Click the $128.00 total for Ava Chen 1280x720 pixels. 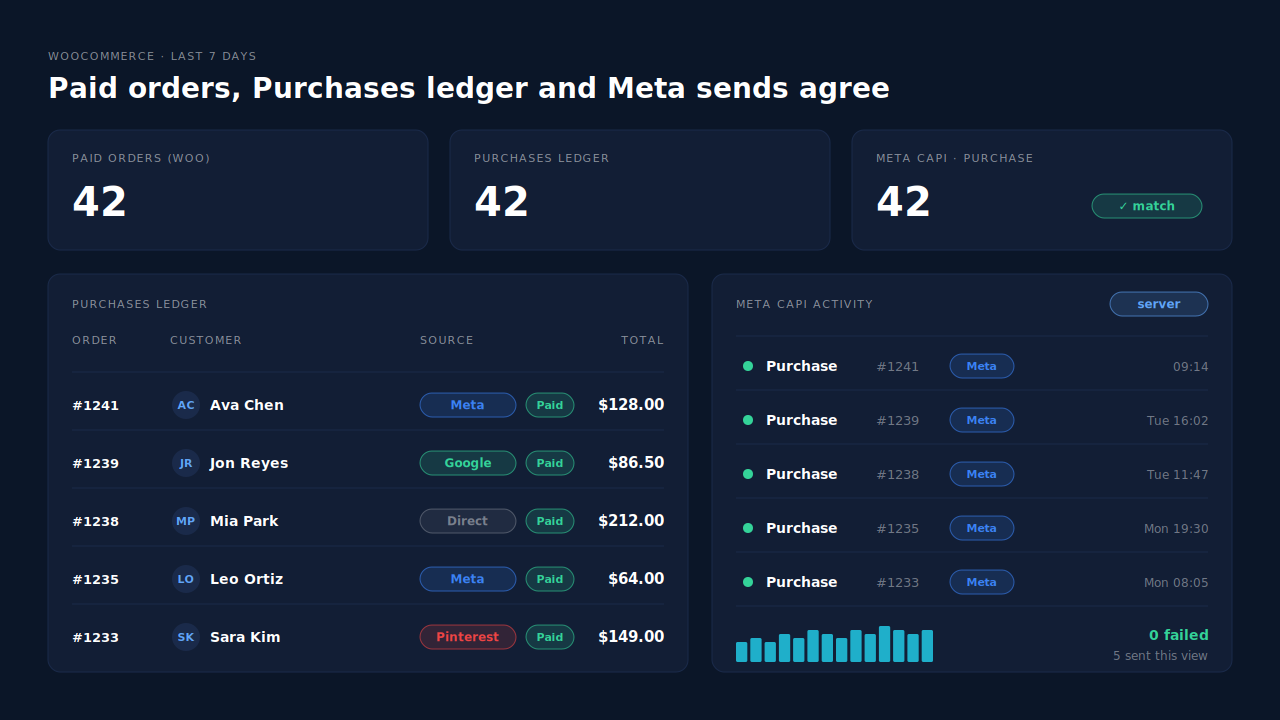click(x=631, y=405)
